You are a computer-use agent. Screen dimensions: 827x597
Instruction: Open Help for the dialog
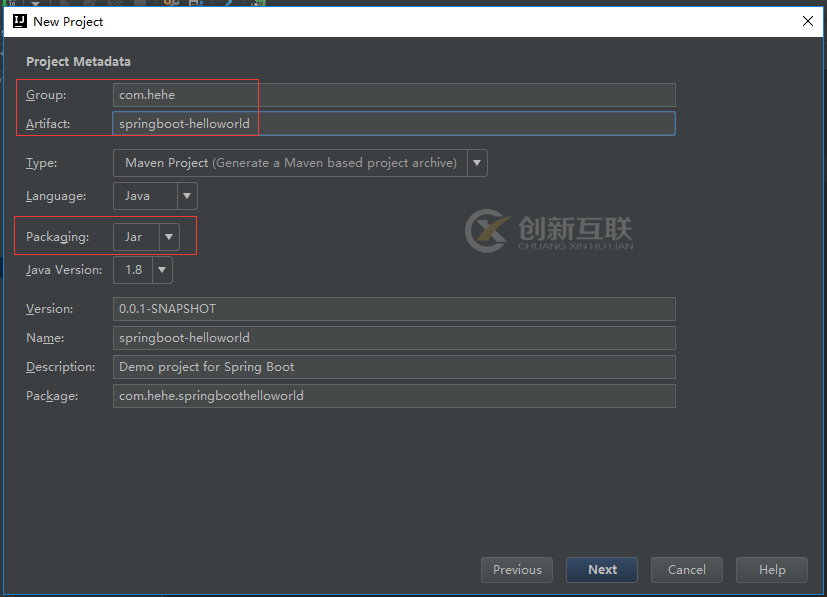pos(772,570)
